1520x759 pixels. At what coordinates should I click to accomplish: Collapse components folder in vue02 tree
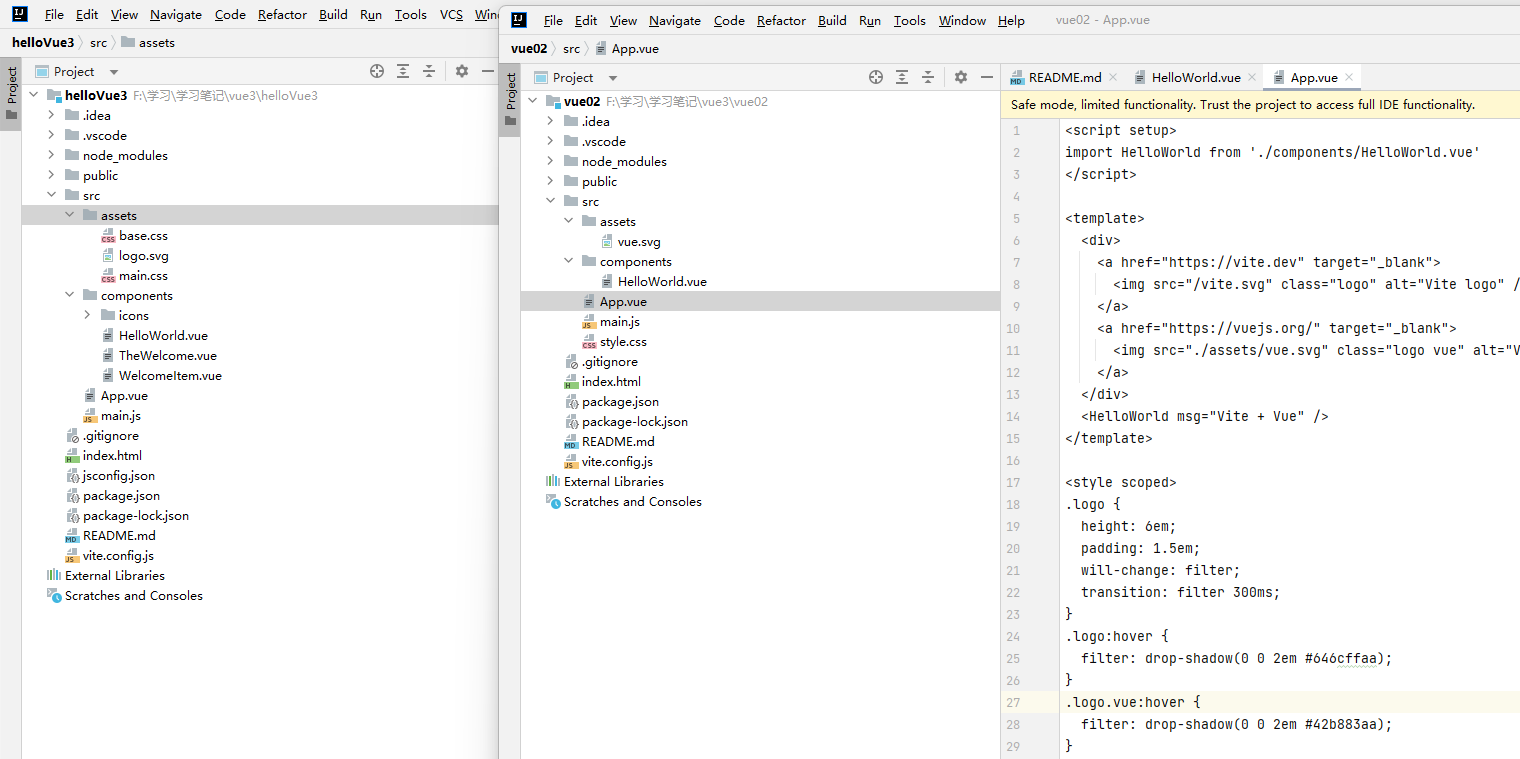[x=568, y=261]
